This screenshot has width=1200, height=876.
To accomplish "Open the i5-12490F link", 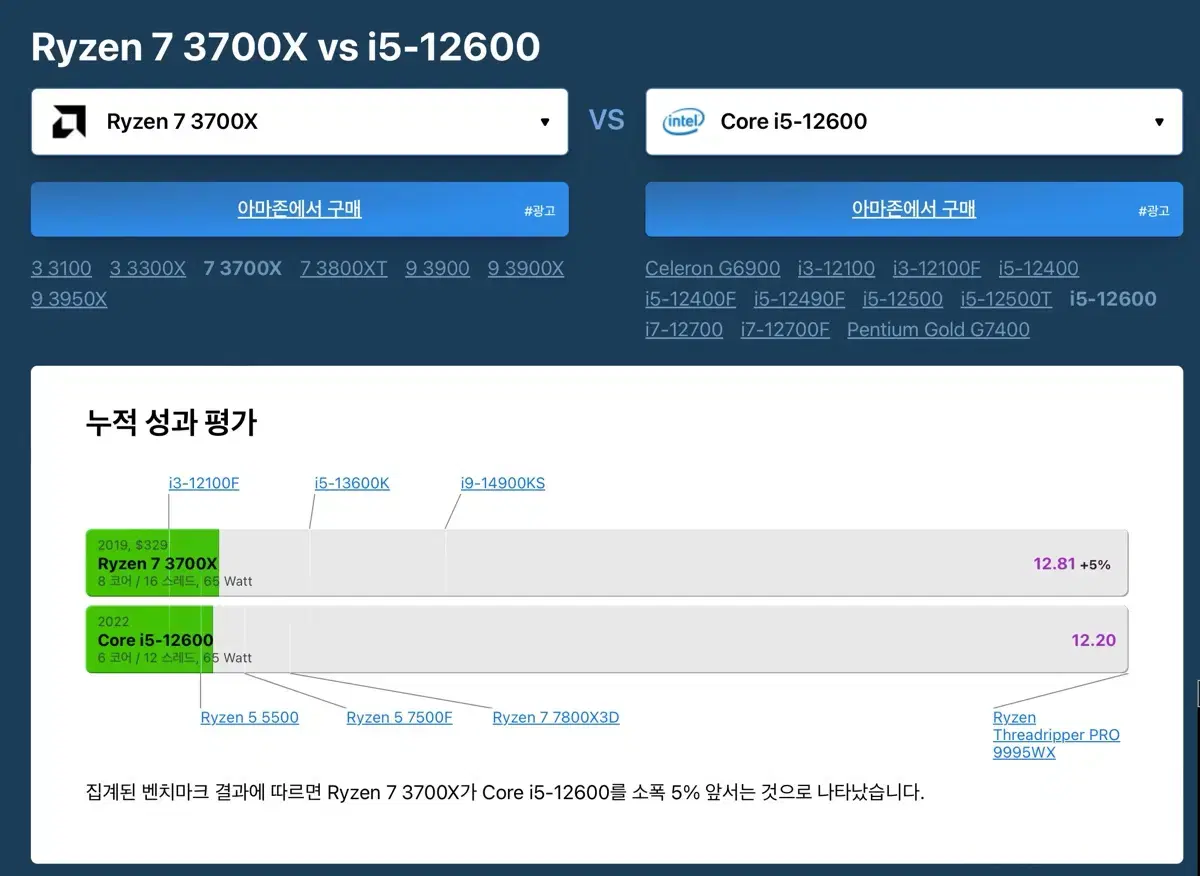I will click(x=799, y=299).
